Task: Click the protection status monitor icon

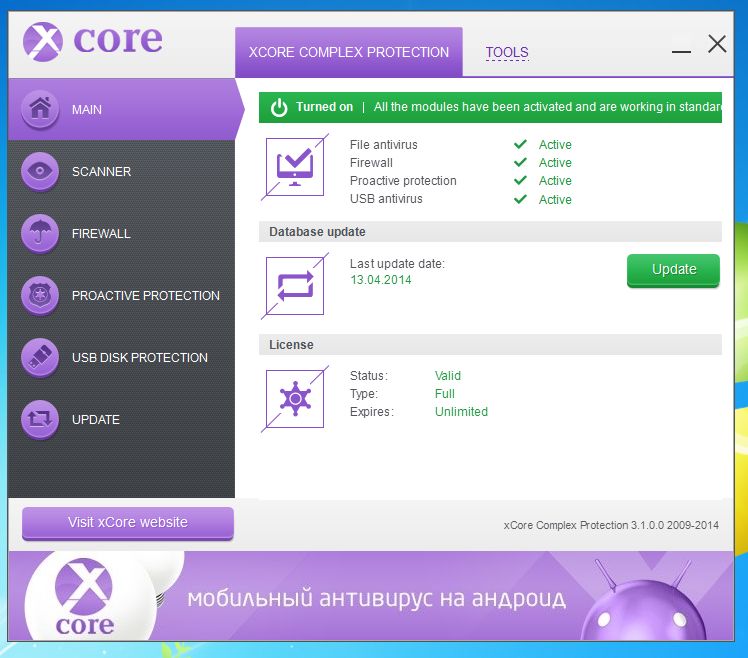Action: (x=295, y=167)
